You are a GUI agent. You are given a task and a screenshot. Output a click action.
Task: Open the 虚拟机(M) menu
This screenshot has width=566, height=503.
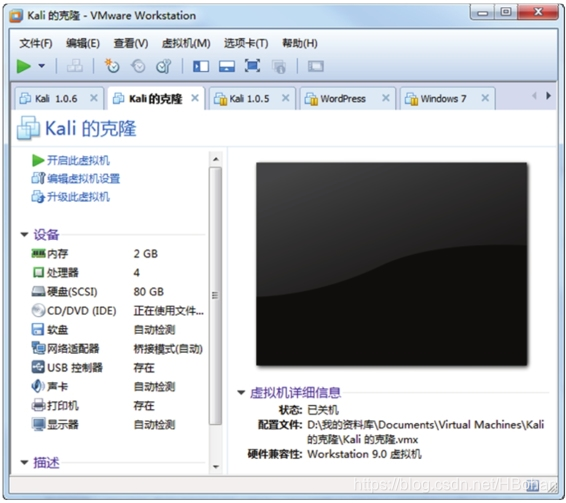[186, 43]
